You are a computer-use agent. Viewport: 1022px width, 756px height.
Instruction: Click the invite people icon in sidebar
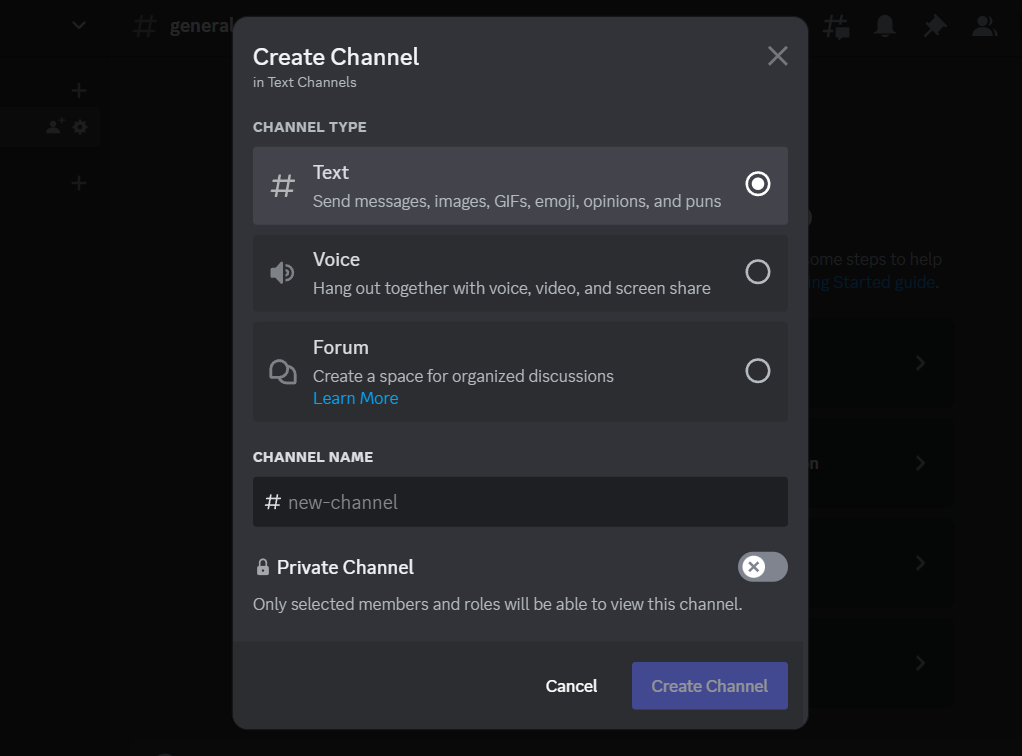[x=54, y=127]
